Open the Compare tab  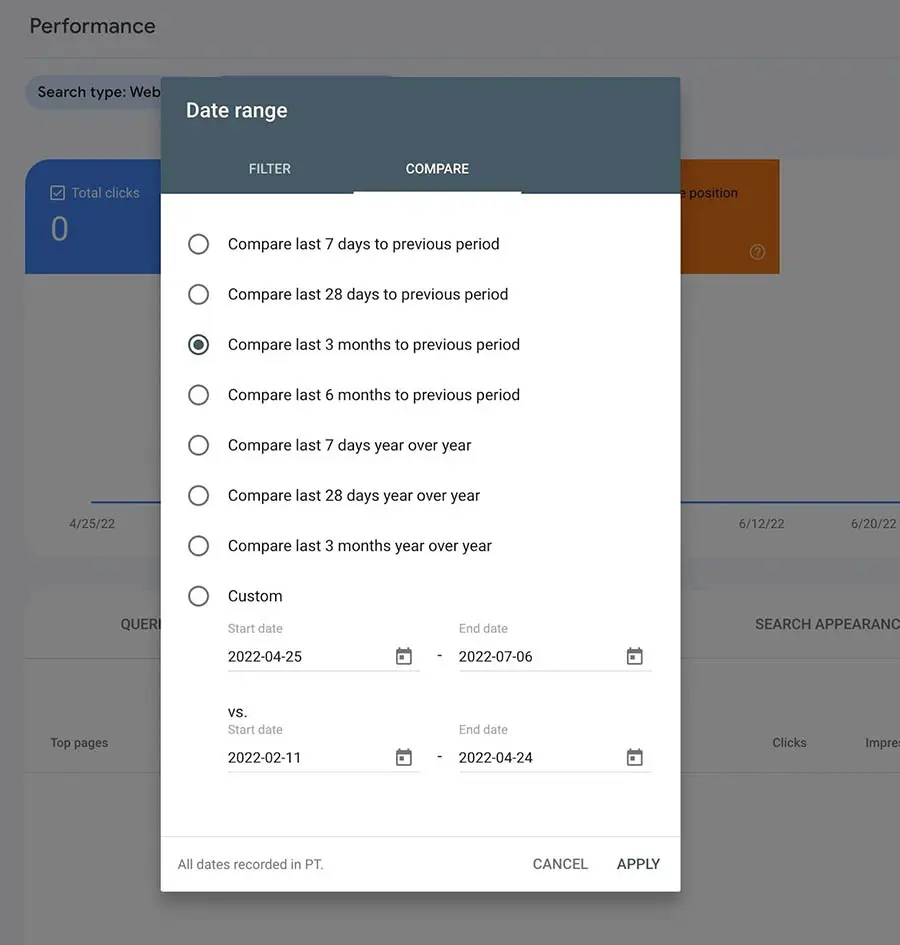[437, 169]
